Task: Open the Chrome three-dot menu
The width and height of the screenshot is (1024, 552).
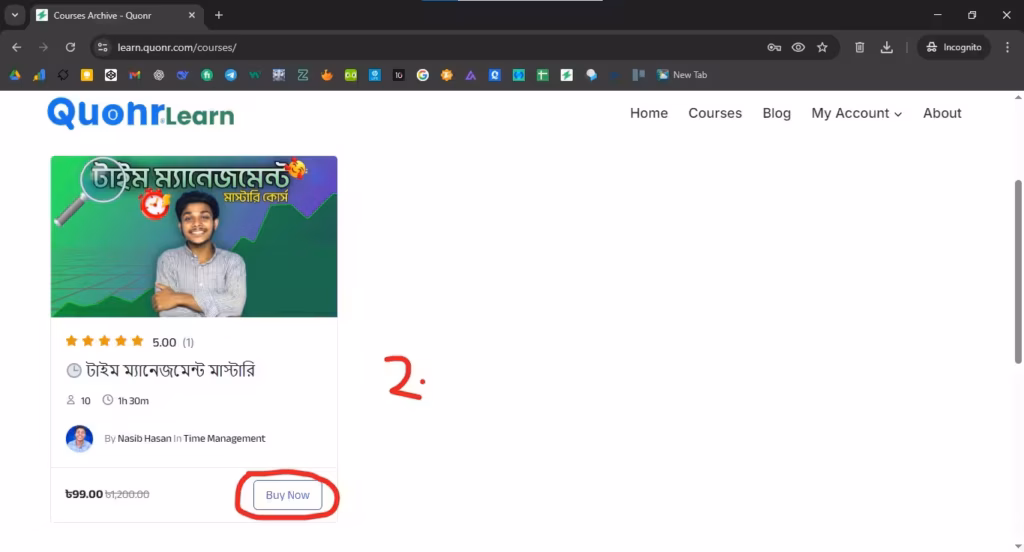Action: tap(1007, 47)
